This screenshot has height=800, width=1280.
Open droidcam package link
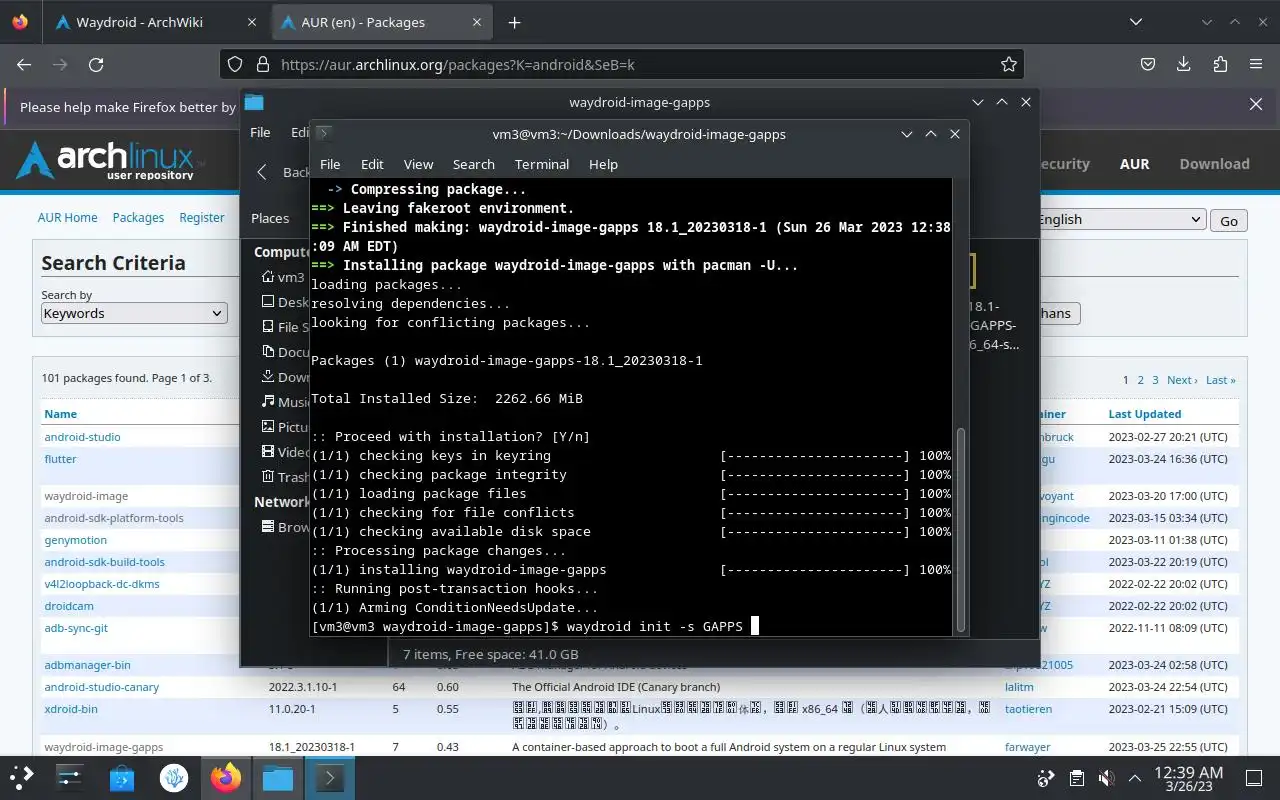tap(69, 606)
